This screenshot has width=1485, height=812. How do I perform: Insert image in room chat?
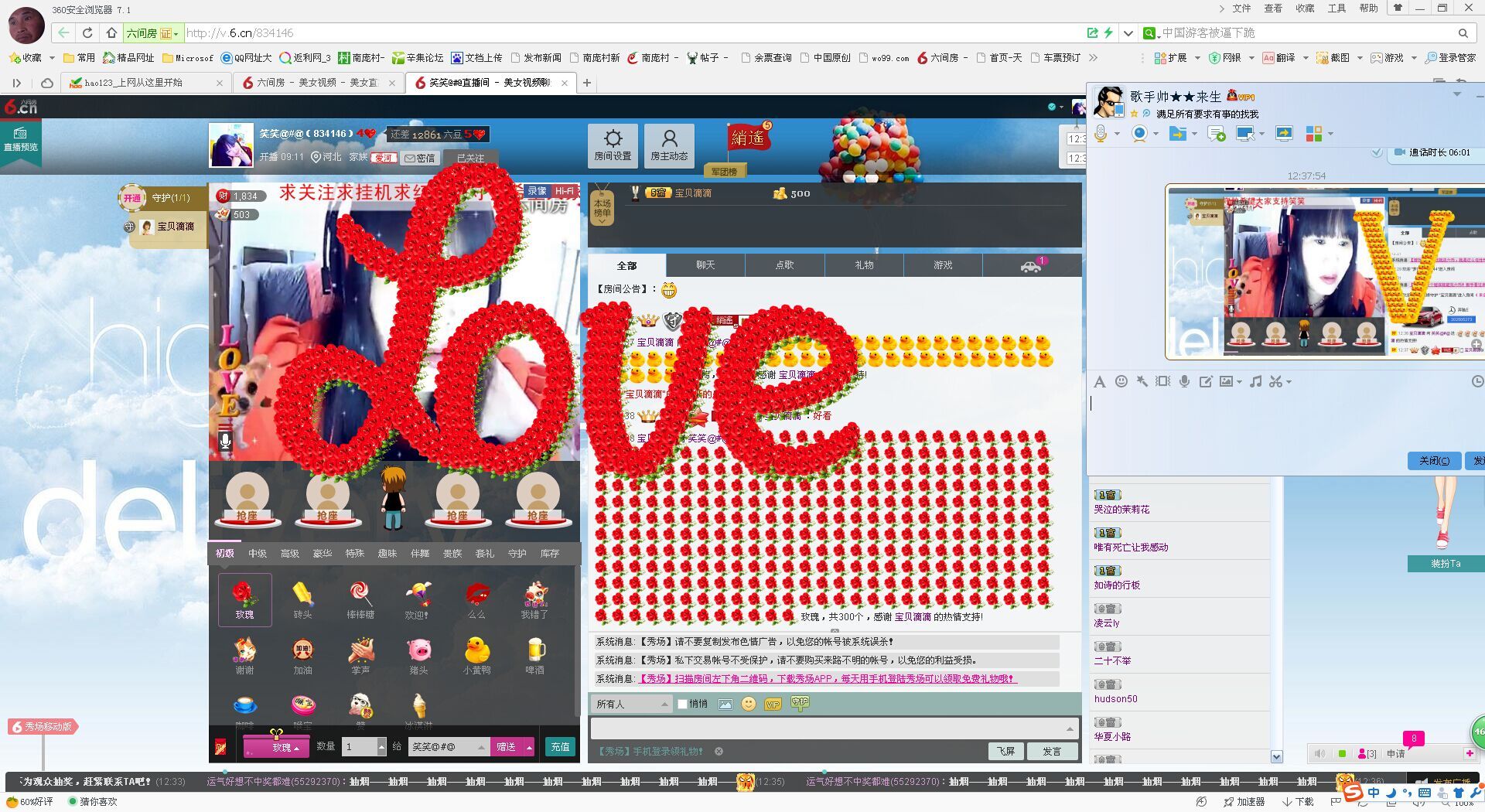click(x=725, y=704)
